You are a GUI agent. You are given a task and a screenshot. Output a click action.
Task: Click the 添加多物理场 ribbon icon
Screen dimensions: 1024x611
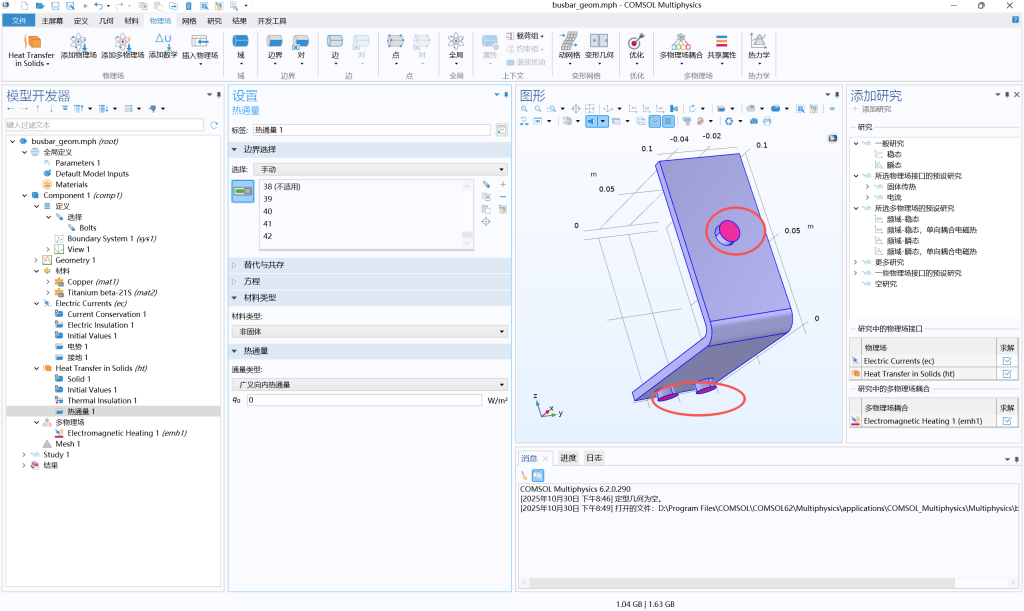pyautogui.click(x=122, y=43)
